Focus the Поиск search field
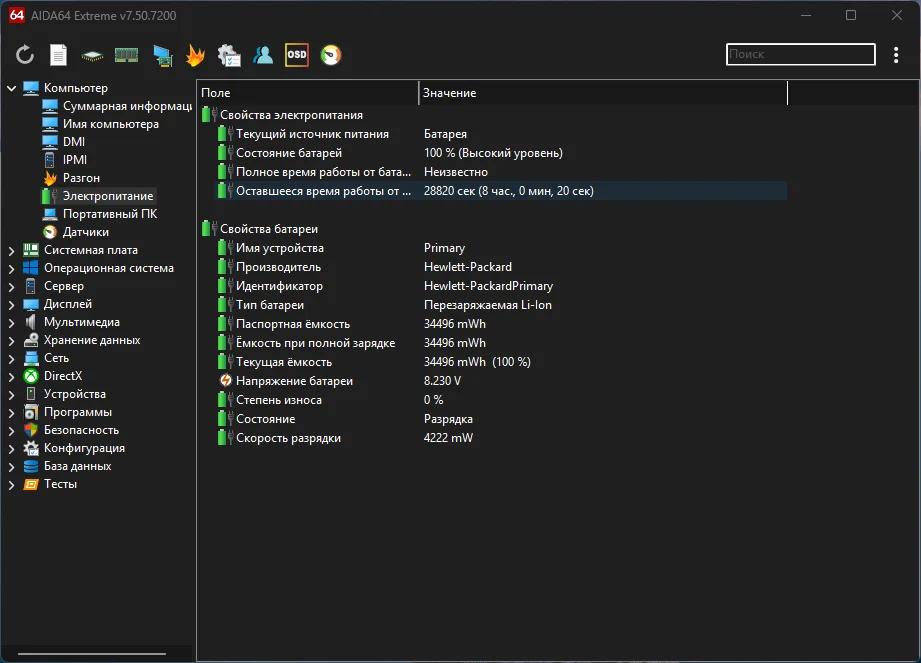 tap(801, 54)
